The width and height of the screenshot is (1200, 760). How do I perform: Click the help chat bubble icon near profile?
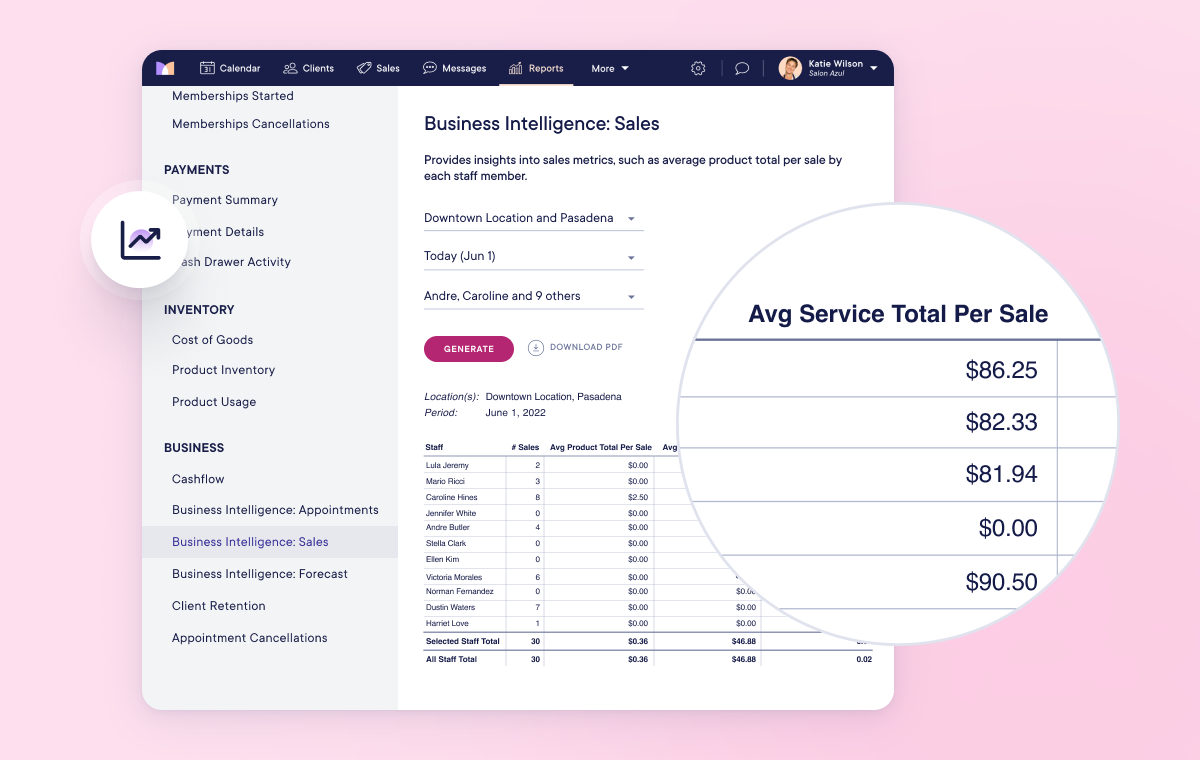point(741,68)
